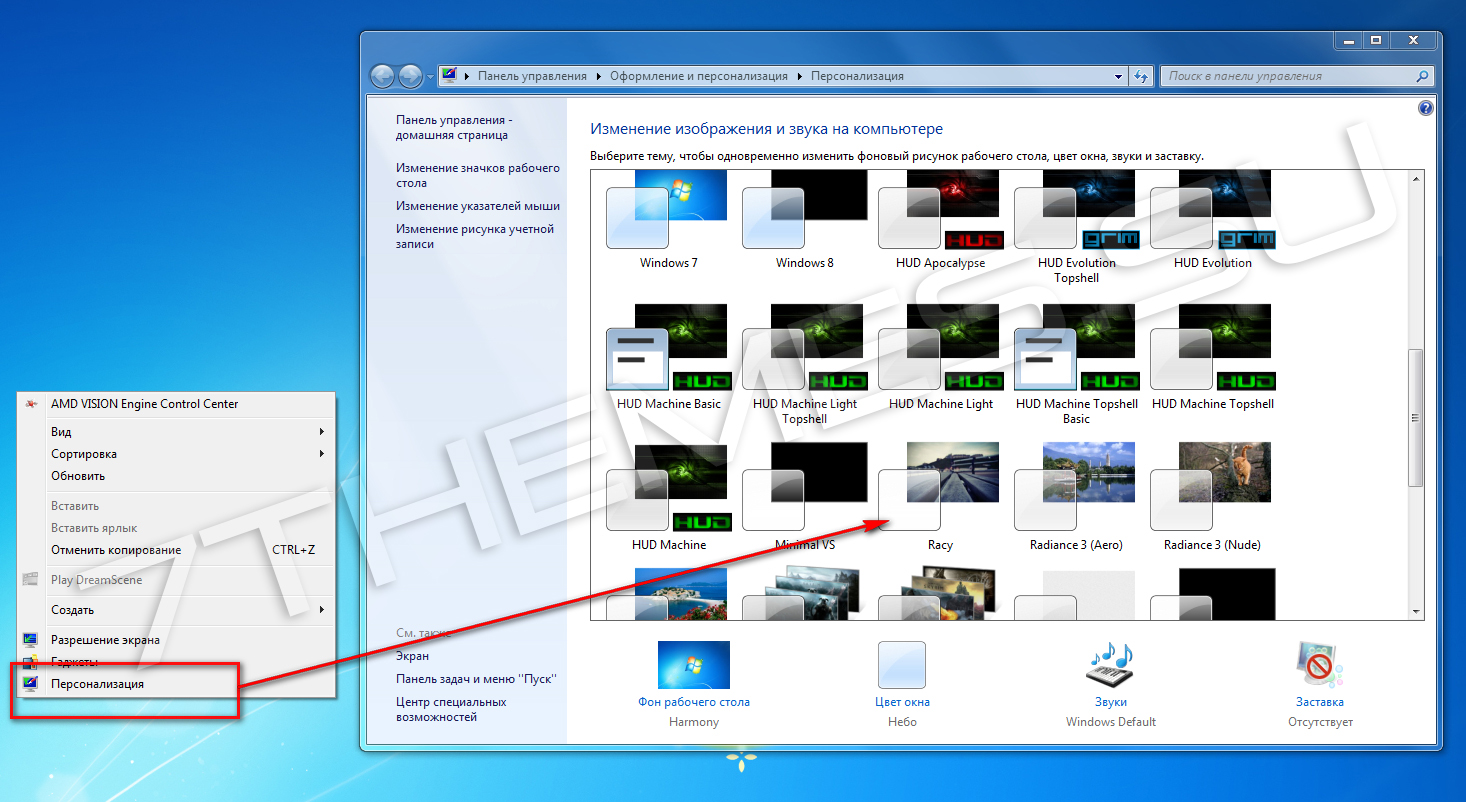Open Изменение указателей мыши link
The image size is (1466, 802).
[478, 206]
